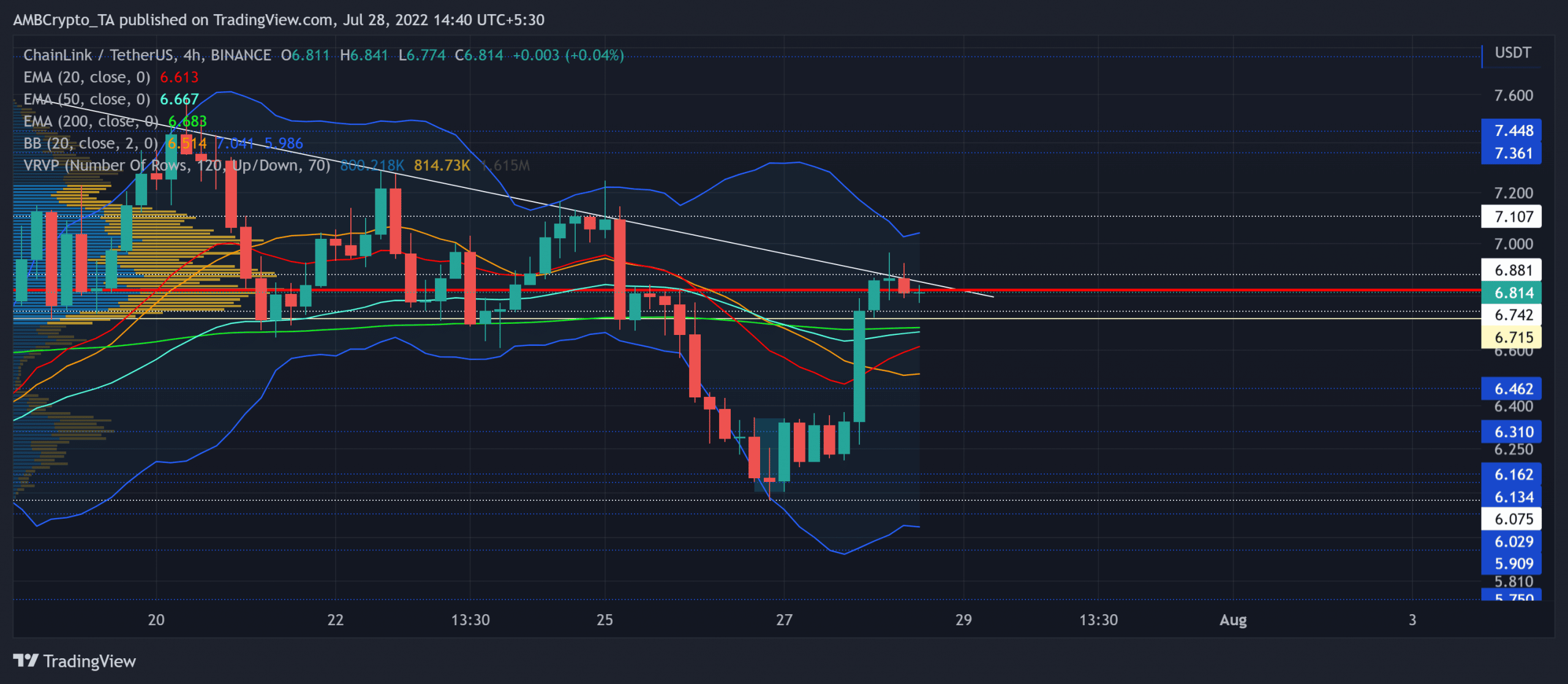
Task: Click date label 25 on time axis
Action: pyautogui.click(x=605, y=620)
